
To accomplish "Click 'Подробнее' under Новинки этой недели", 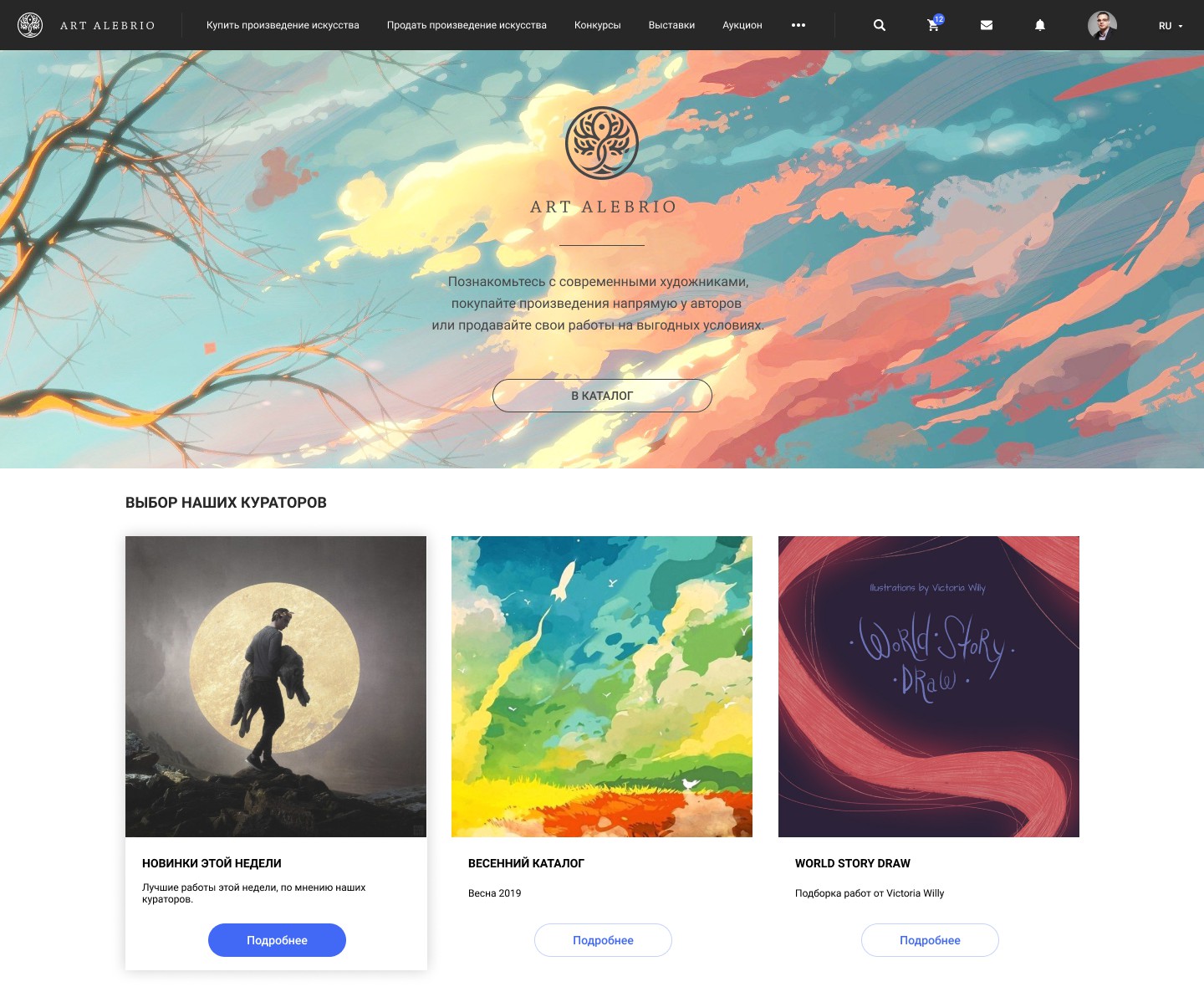I will point(277,940).
